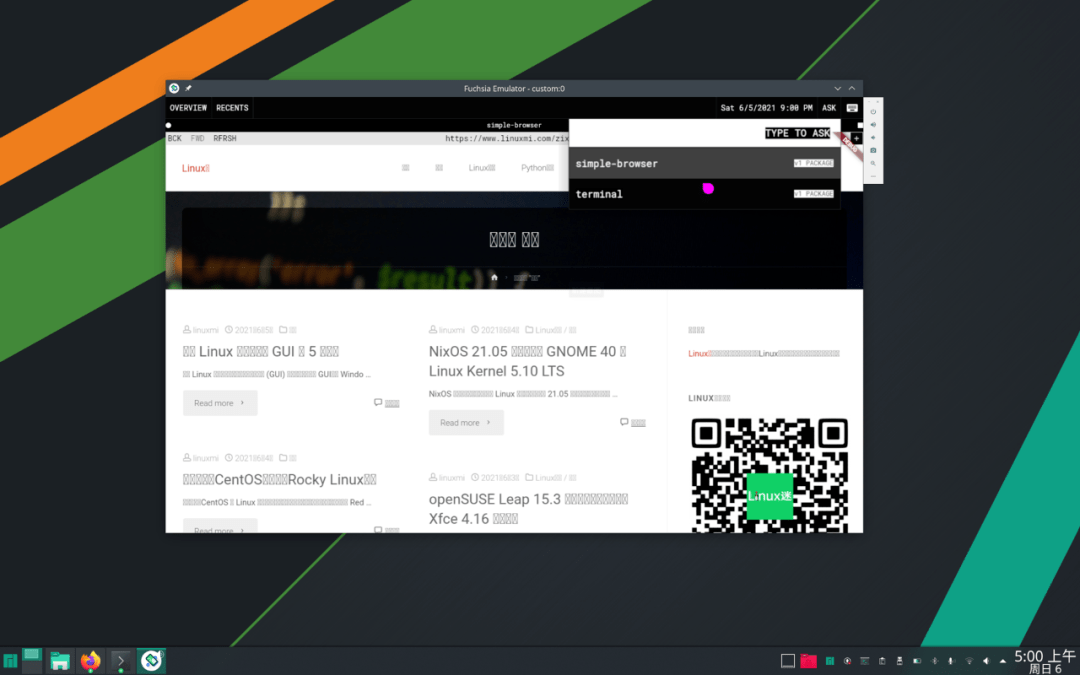1080x675 pixels.
Task: Toggle the Wi-Fi network indicator in the tray
Action: [x=970, y=661]
